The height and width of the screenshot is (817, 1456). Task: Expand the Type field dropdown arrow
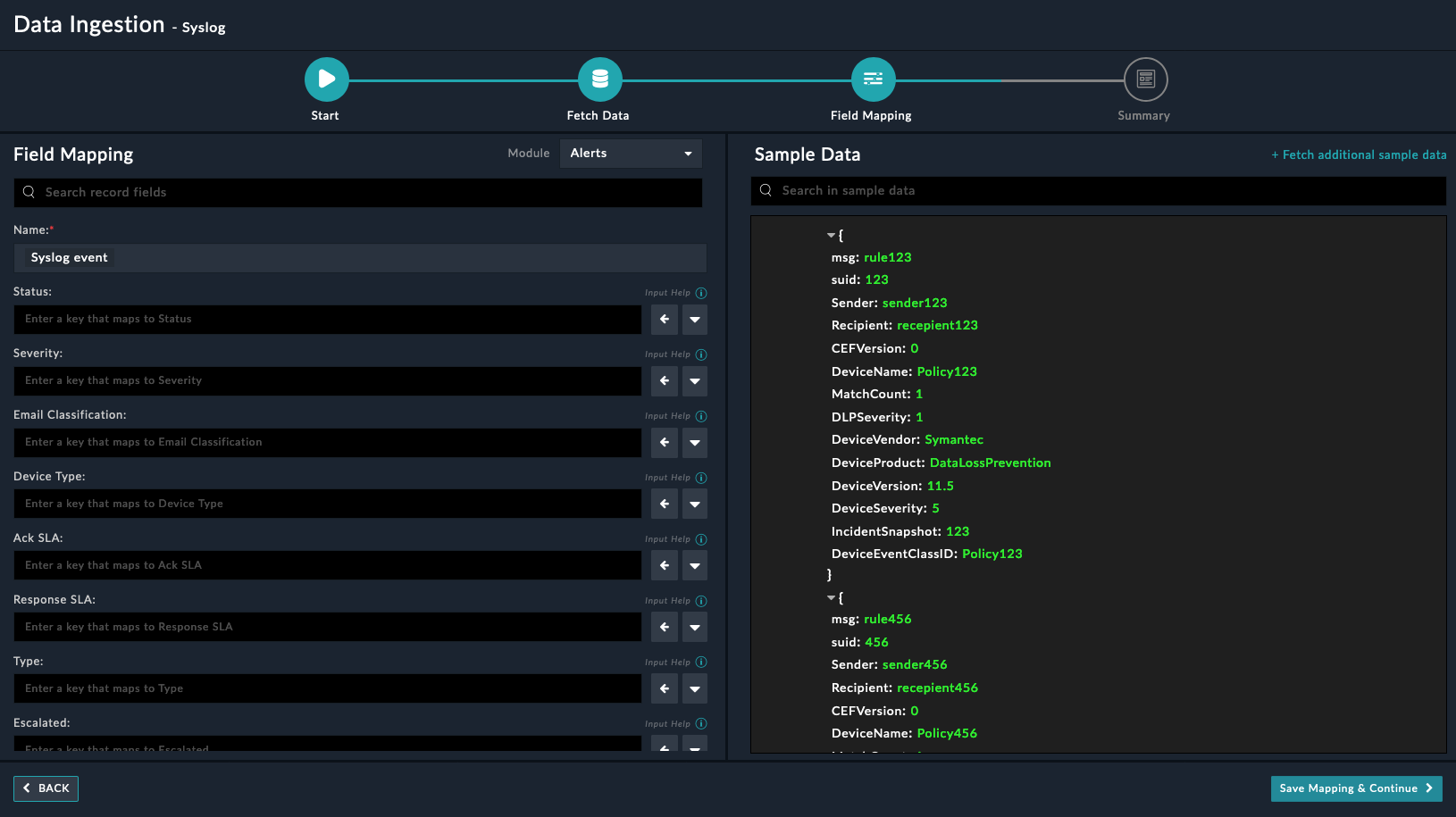pos(694,689)
